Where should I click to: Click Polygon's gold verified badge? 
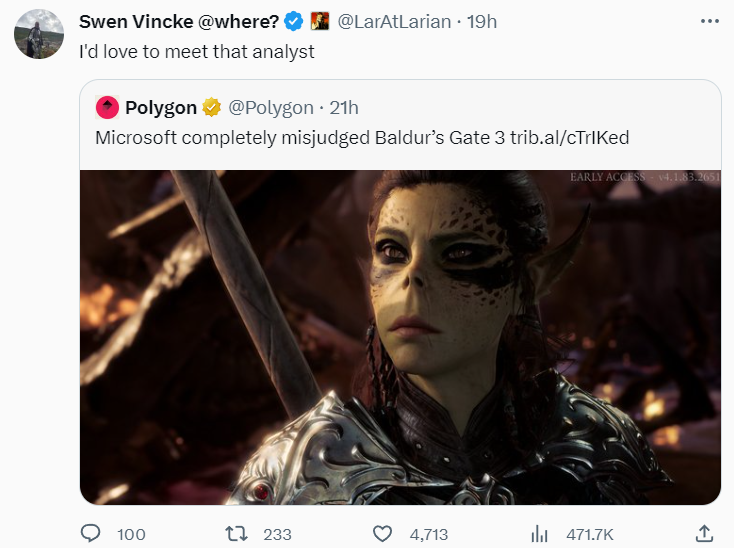[x=212, y=107]
